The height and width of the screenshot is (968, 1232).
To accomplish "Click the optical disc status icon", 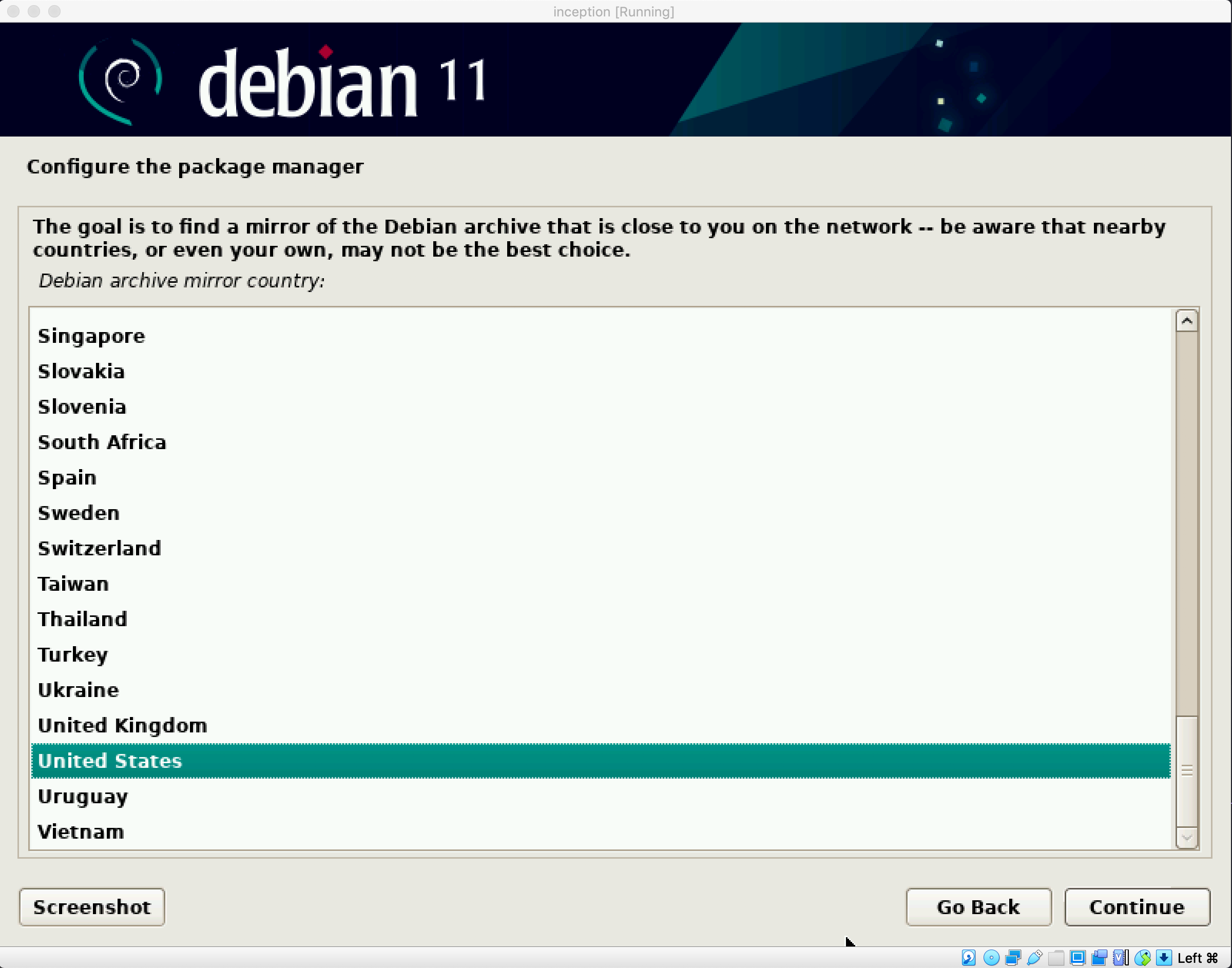I will [x=991, y=958].
